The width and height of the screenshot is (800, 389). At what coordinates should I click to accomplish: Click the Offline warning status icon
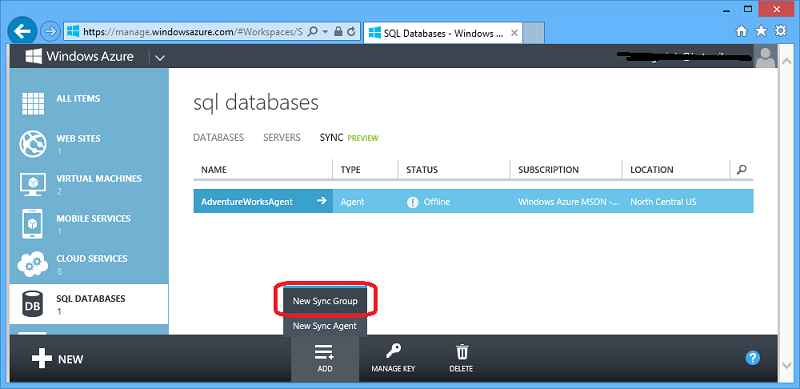point(412,202)
